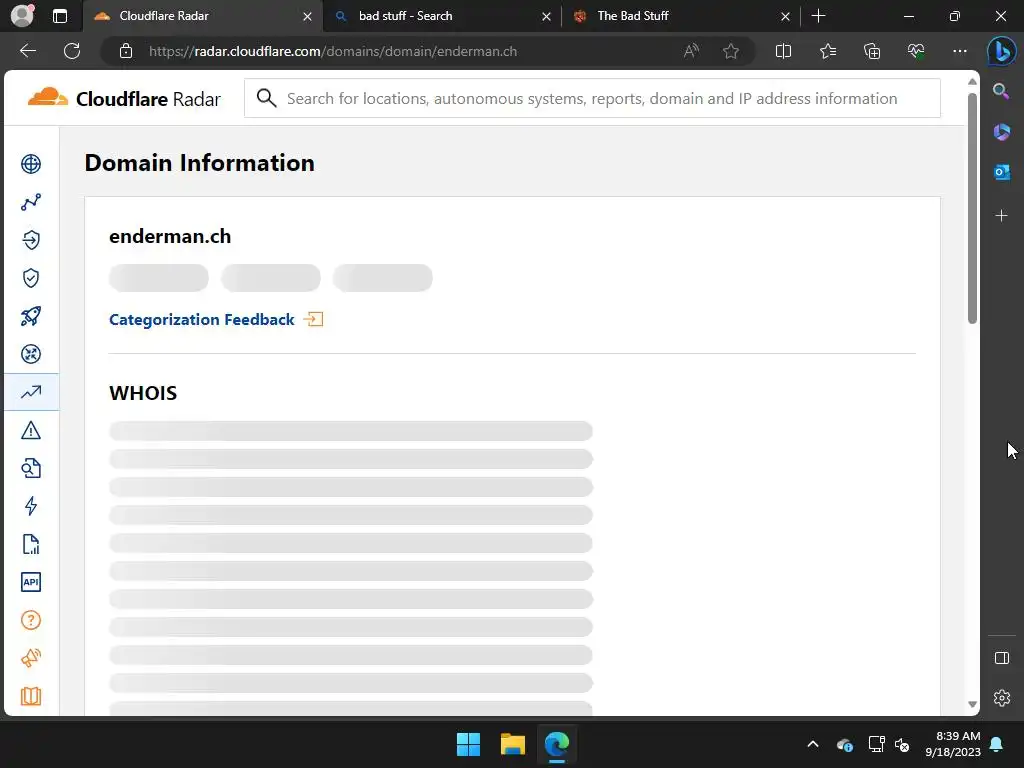Viewport: 1024px width, 768px height.
Task: Select the orange megaphone icon in the sidebar
Action: [x=31, y=658]
